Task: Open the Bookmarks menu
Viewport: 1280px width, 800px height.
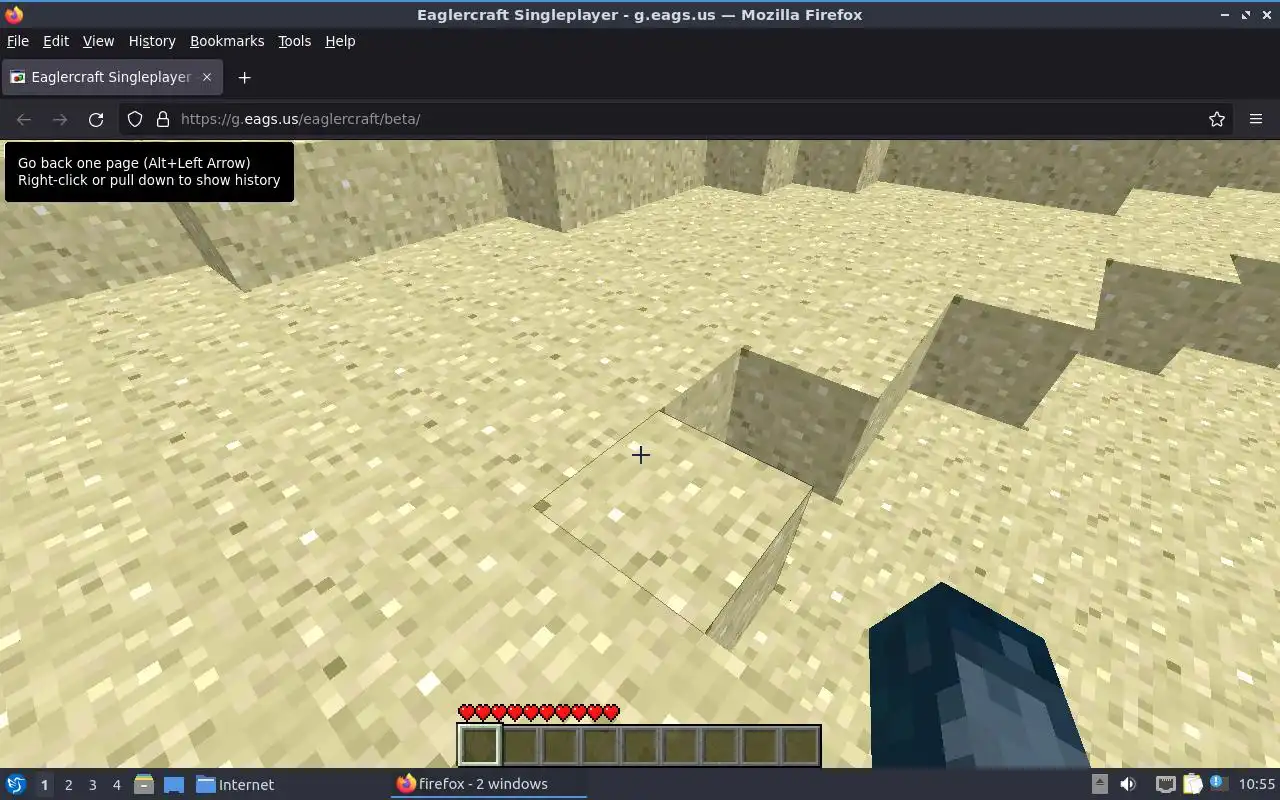Action: click(x=227, y=41)
